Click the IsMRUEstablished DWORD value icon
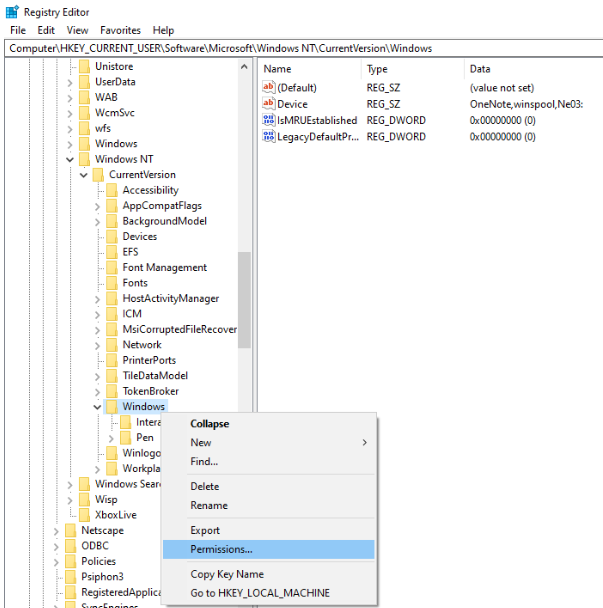Screen dimensions: 603x608 coord(268,120)
